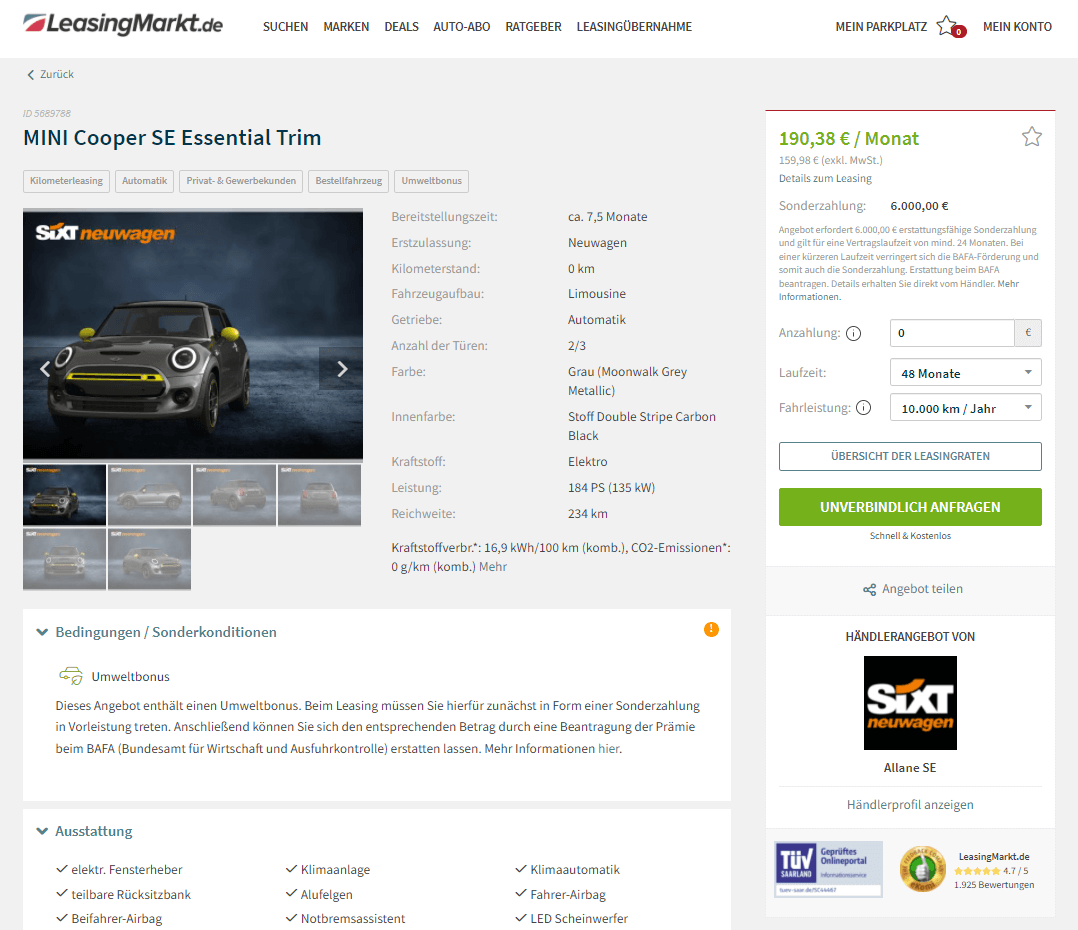
Task: Click the orange warning icon in Bedingungen
Action: 711,630
